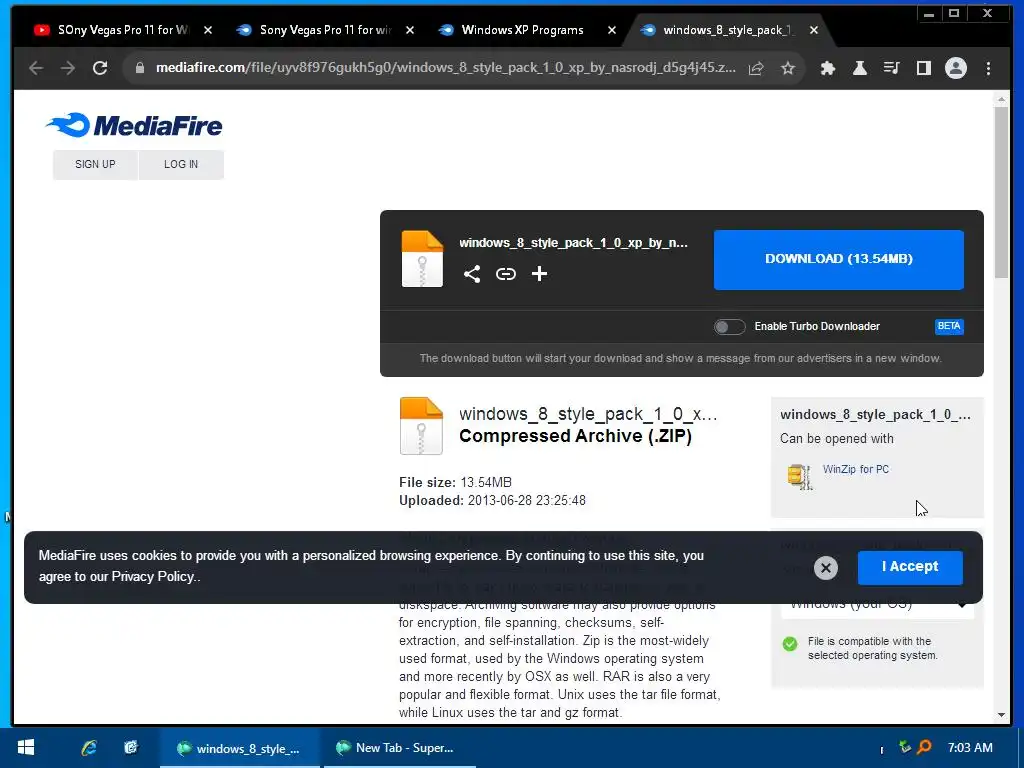Click DOWNLOAD (13.54MB) button

(x=839, y=259)
